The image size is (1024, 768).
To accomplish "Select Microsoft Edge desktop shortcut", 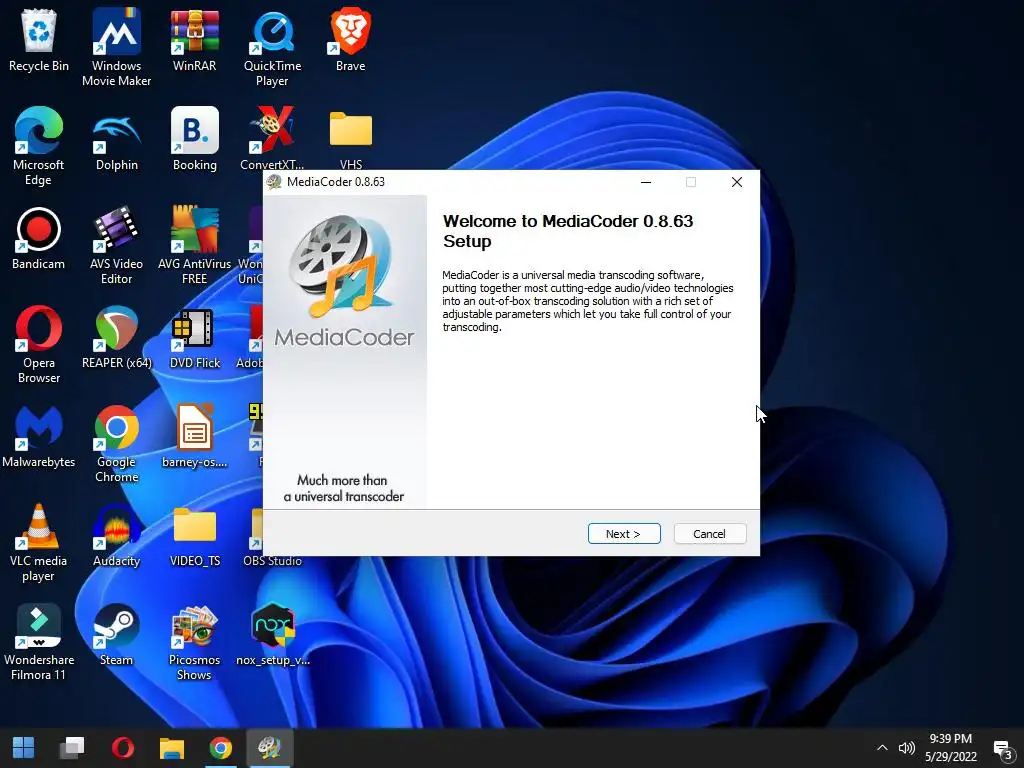I will (x=39, y=146).
